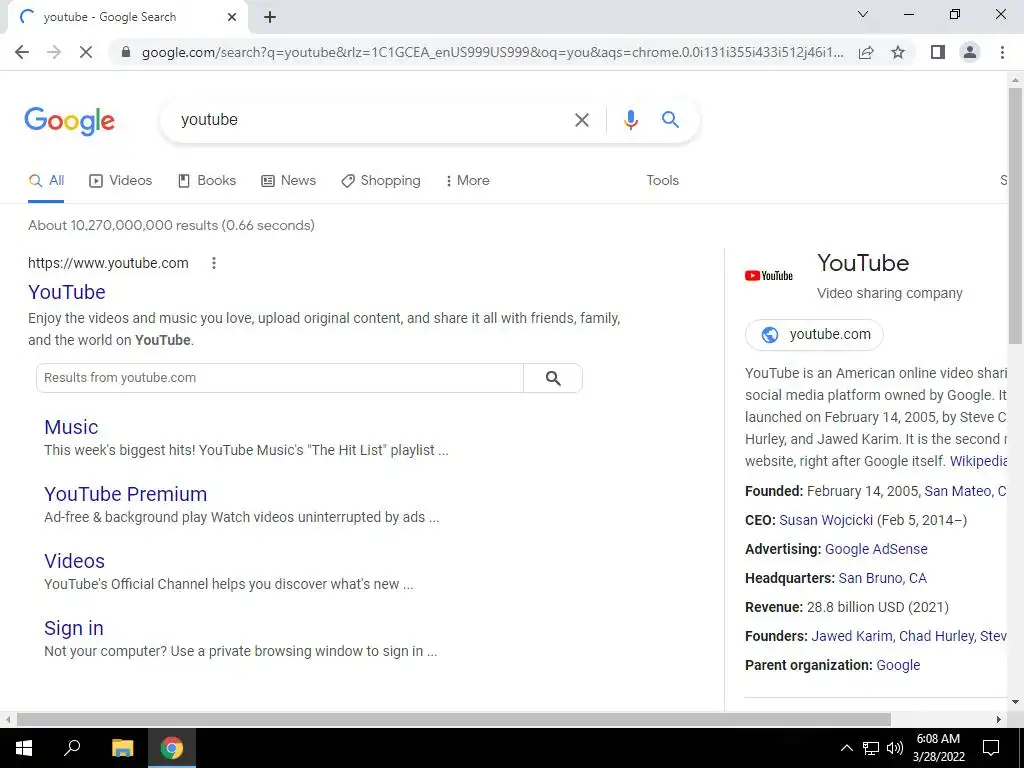Image resolution: width=1024 pixels, height=768 pixels.
Task: Click the youtube.com knowledge panel button
Action: [814, 334]
